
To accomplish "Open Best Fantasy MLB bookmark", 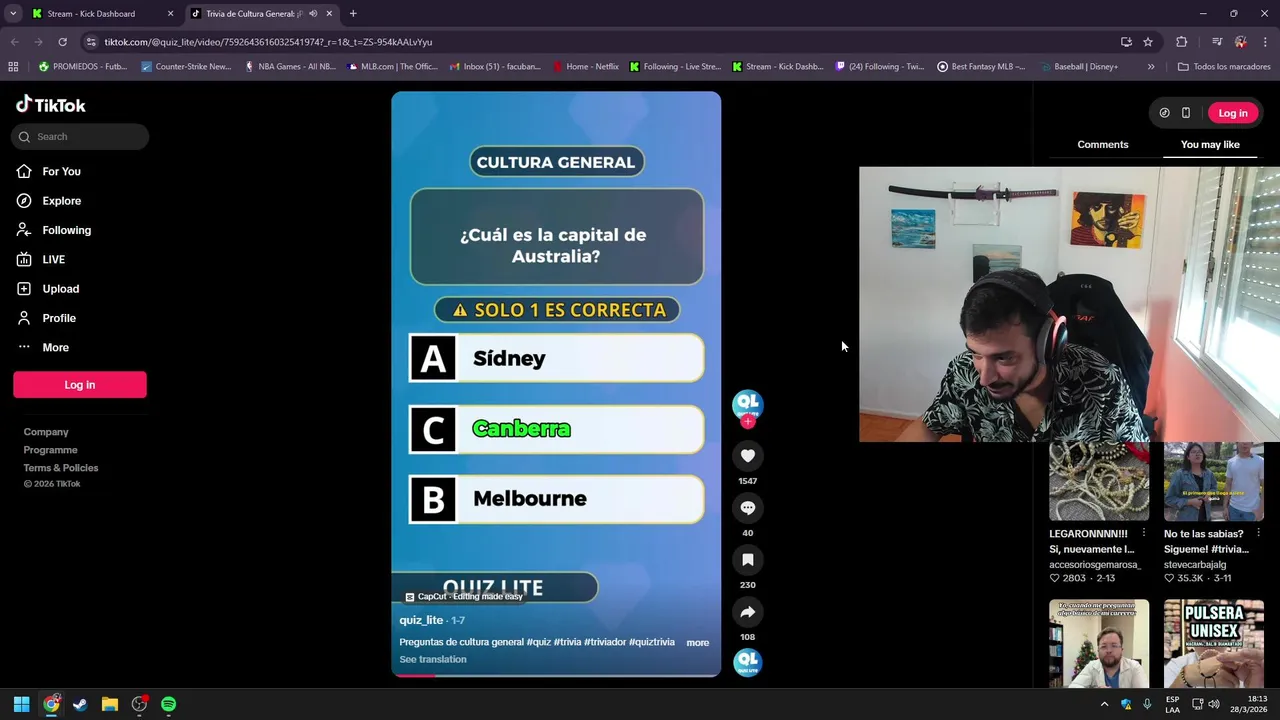I will [x=981, y=67].
